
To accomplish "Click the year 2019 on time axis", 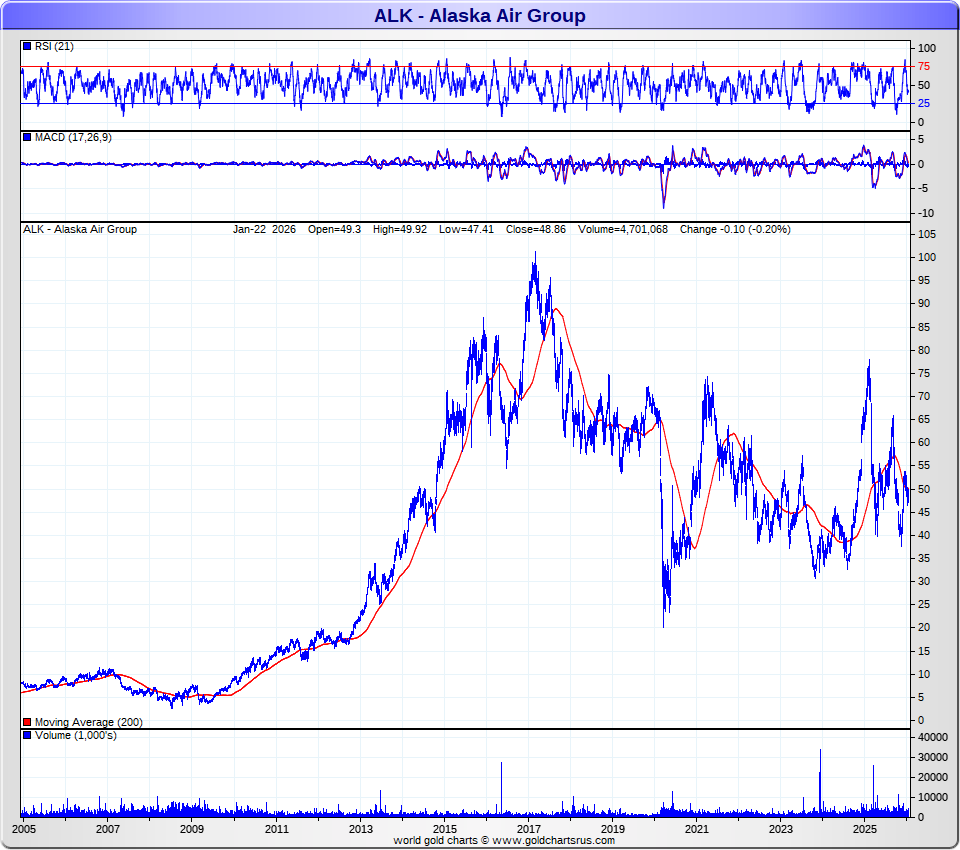I will point(613,829).
